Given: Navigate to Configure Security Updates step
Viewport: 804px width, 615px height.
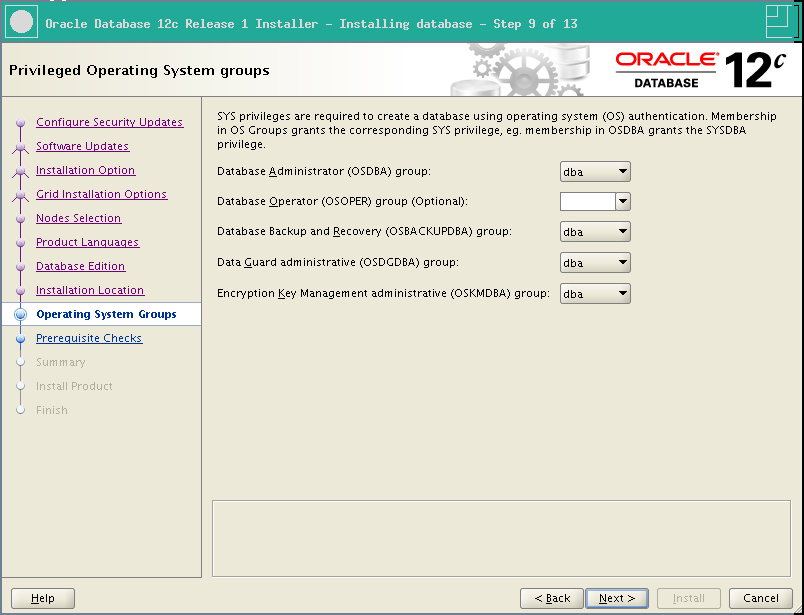Looking at the screenshot, I should pos(109,122).
